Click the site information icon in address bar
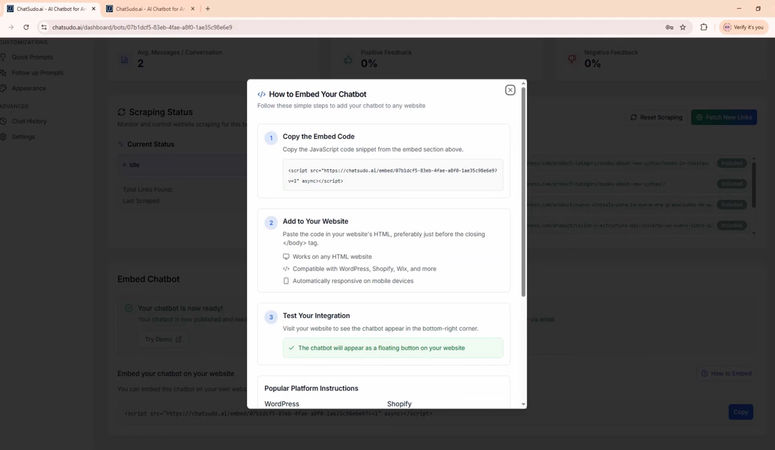This screenshot has width=775, height=450. coord(44,27)
